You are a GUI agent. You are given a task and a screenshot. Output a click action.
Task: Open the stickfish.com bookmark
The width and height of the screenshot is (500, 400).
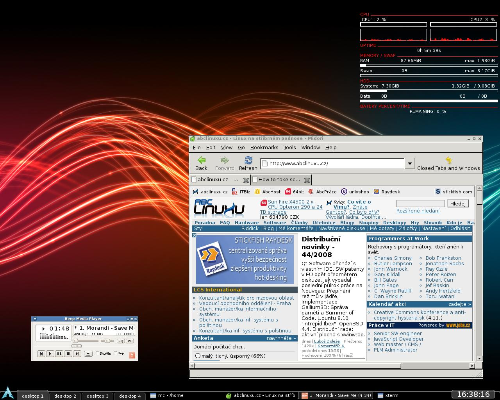point(454,192)
